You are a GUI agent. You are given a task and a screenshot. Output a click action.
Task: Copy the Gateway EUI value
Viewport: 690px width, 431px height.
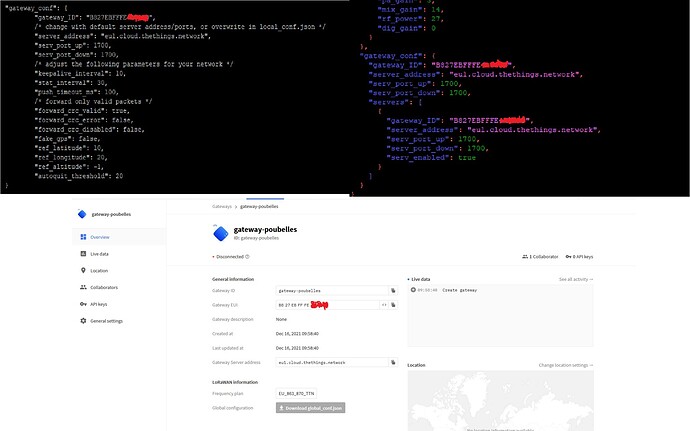[x=394, y=304]
